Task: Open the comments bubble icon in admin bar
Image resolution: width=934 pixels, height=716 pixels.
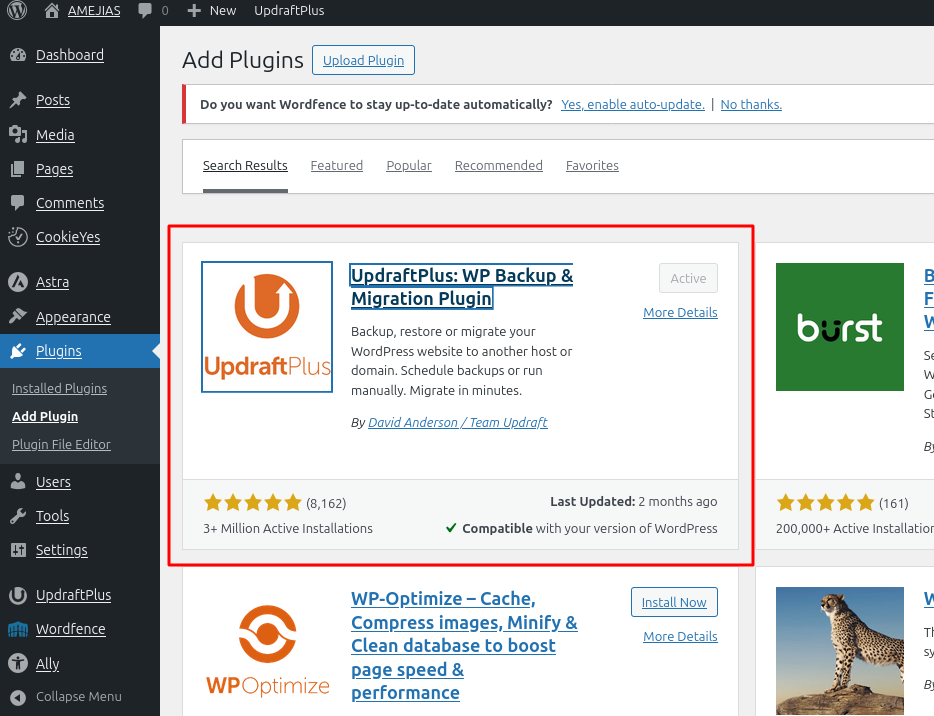Action: pyautogui.click(x=146, y=11)
